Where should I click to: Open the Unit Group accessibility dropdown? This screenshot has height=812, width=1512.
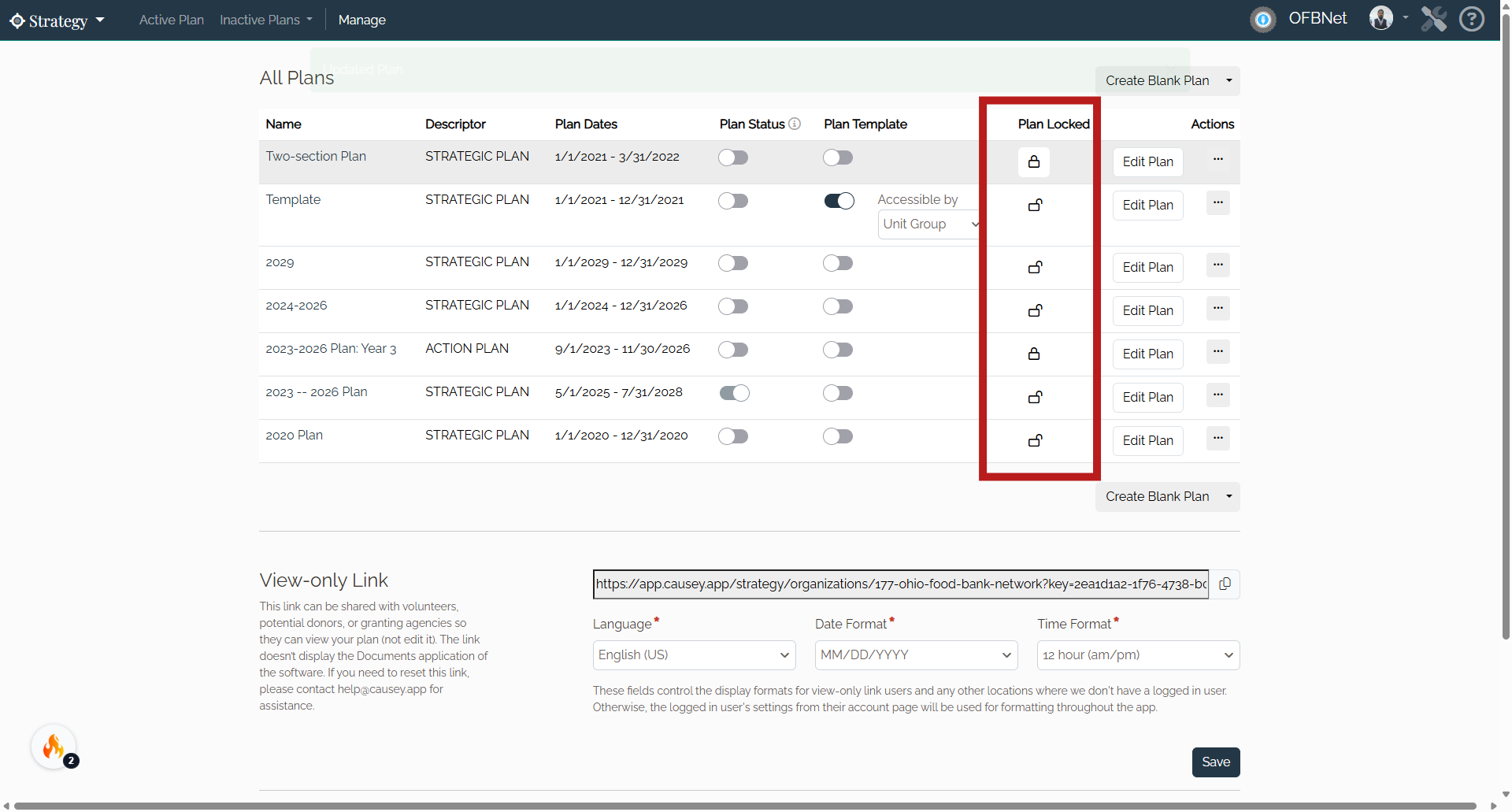click(x=929, y=224)
